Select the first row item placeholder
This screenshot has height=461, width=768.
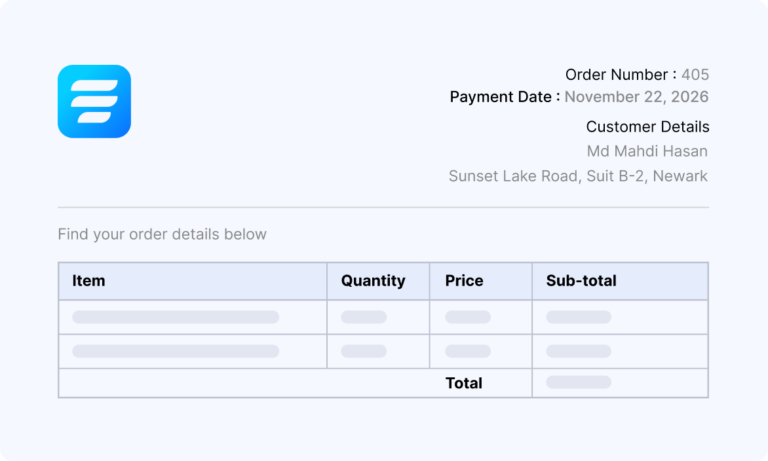(x=175, y=317)
